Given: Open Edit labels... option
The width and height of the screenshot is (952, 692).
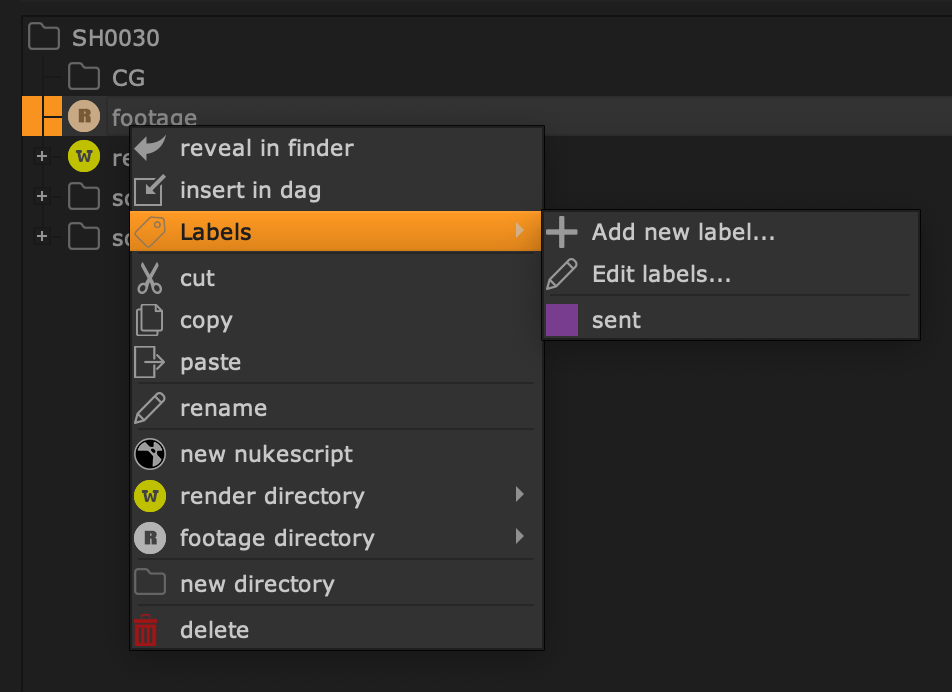Looking at the screenshot, I should tap(661, 274).
